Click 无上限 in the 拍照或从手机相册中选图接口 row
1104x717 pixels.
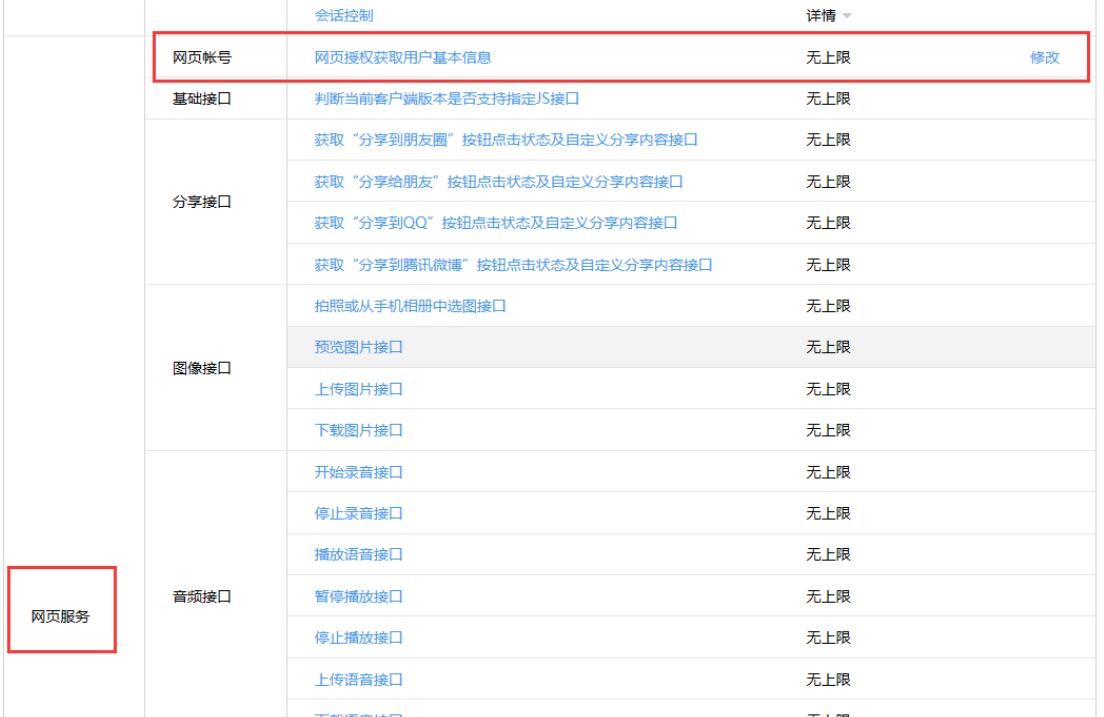828,306
